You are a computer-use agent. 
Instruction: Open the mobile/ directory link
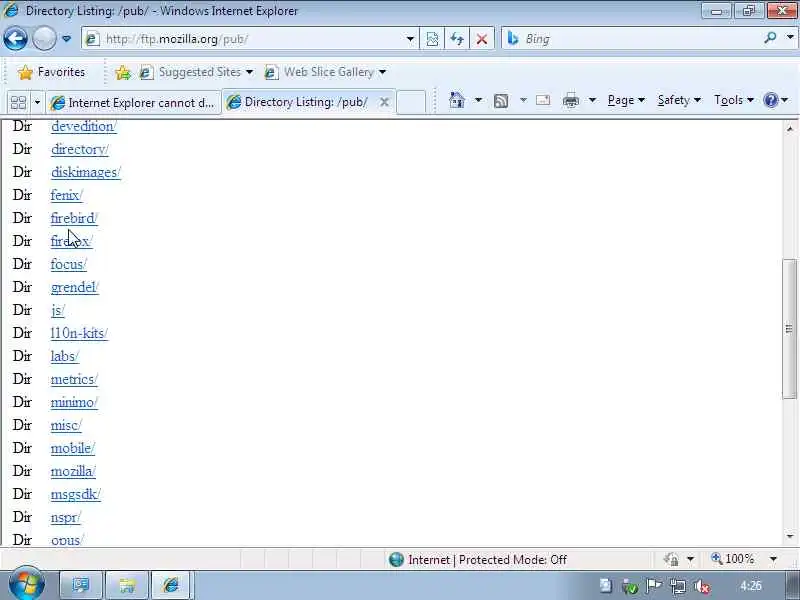[x=72, y=448]
